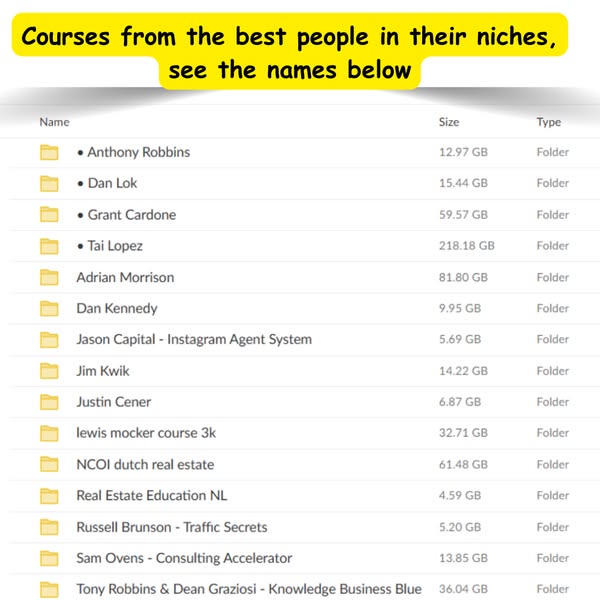Click the Grant Cardone folder icon

(x=49, y=214)
